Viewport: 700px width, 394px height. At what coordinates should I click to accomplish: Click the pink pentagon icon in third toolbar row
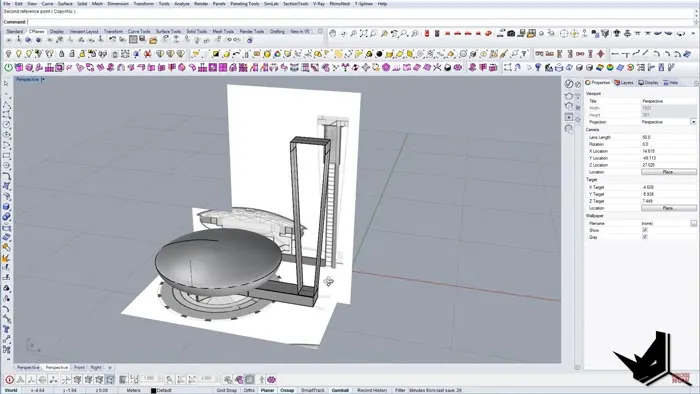coord(386,67)
